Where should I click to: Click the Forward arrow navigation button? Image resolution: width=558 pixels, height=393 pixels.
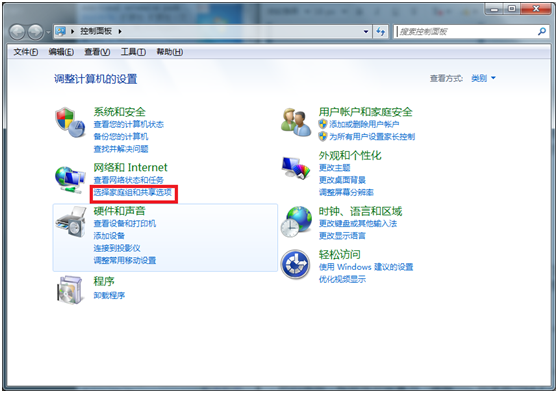coord(36,32)
